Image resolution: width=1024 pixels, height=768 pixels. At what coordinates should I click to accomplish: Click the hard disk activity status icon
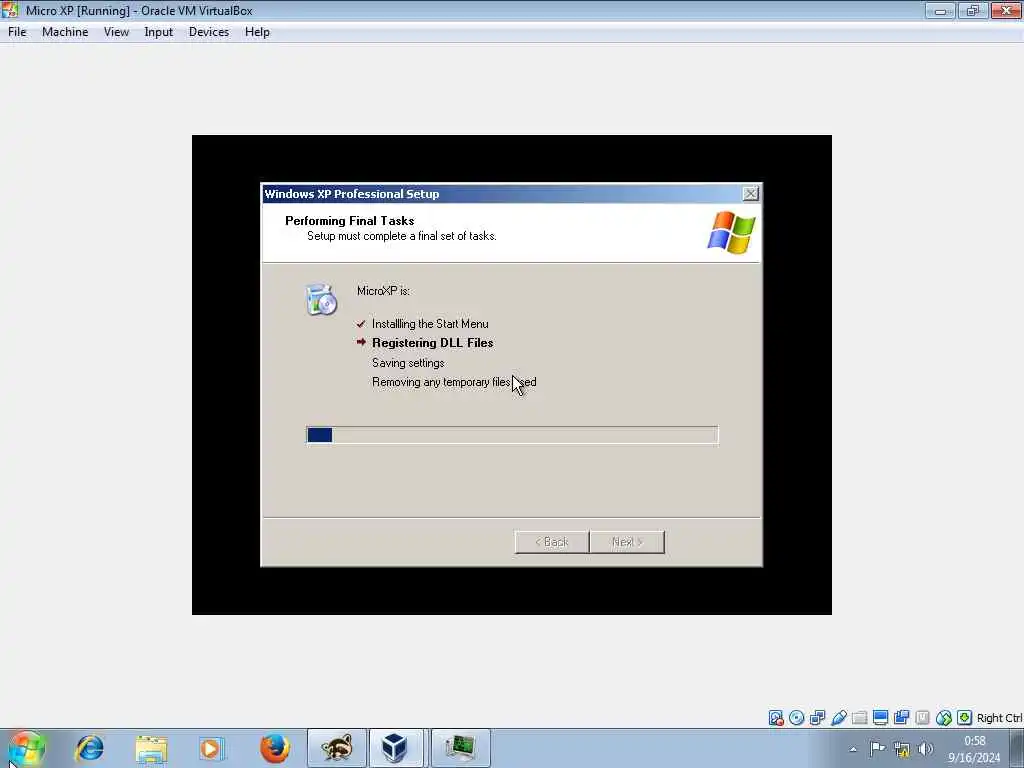click(775, 718)
